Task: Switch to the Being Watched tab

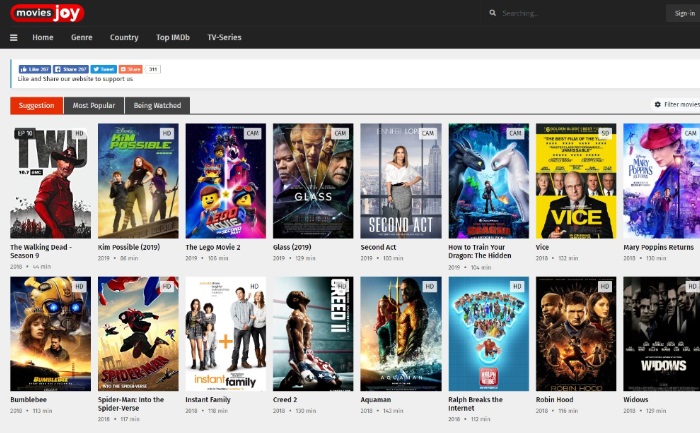Action: click(x=158, y=105)
